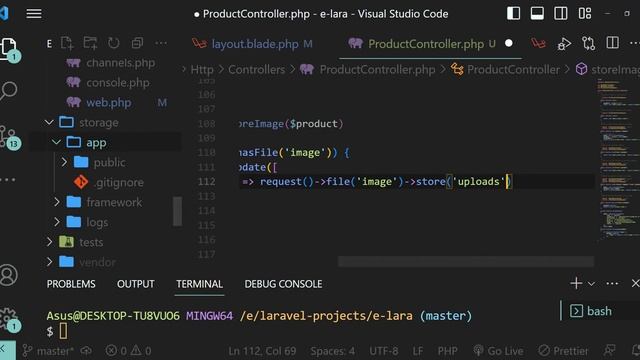Viewport: 640px width, 360px height.
Task: Open Explorer more actions ellipsis
Action: 161,43
